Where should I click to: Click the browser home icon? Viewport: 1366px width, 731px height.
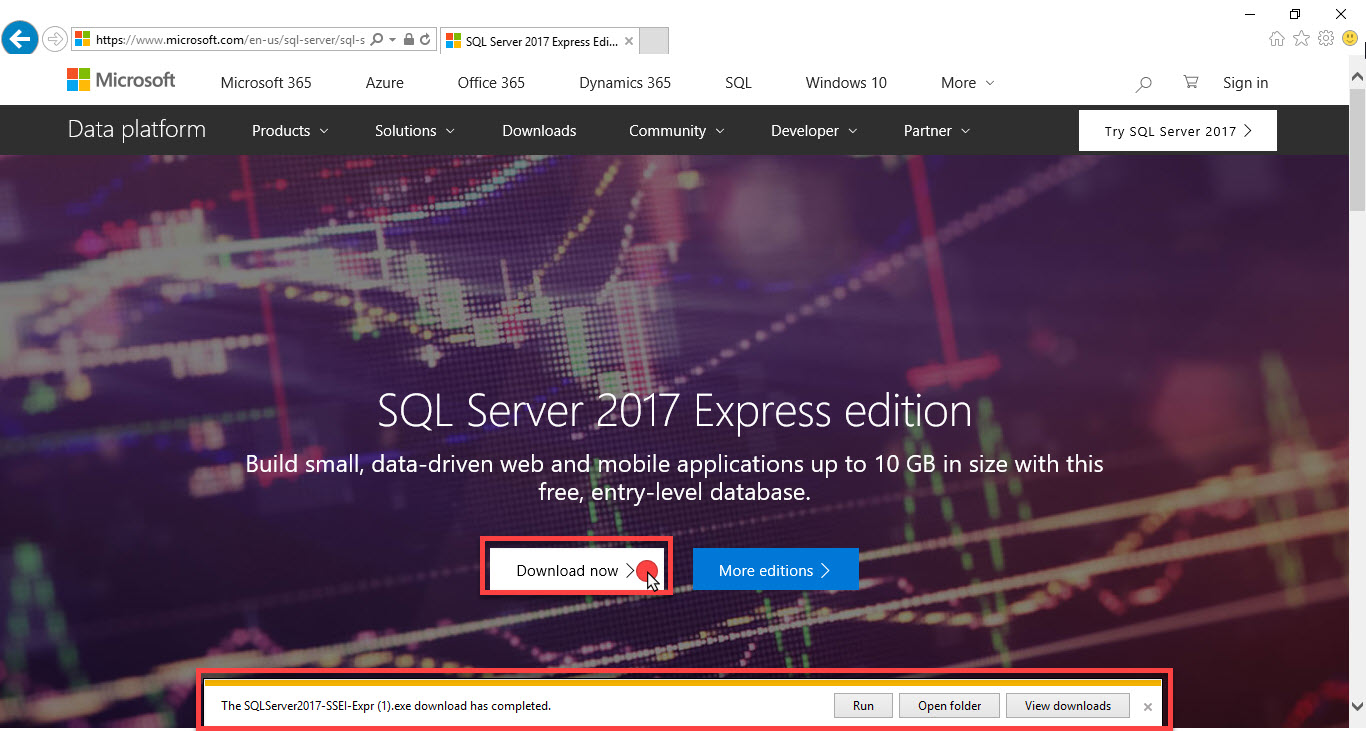[1277, 37]
